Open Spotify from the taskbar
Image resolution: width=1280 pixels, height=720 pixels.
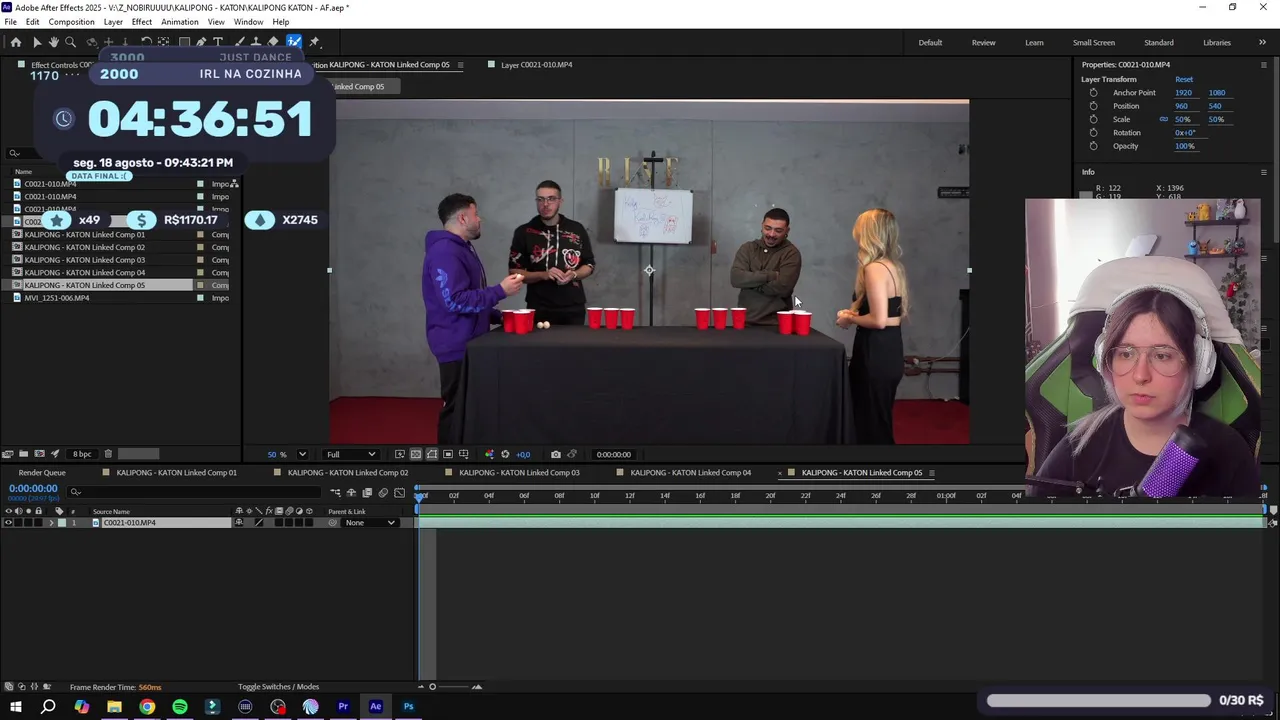pos(180,707)
